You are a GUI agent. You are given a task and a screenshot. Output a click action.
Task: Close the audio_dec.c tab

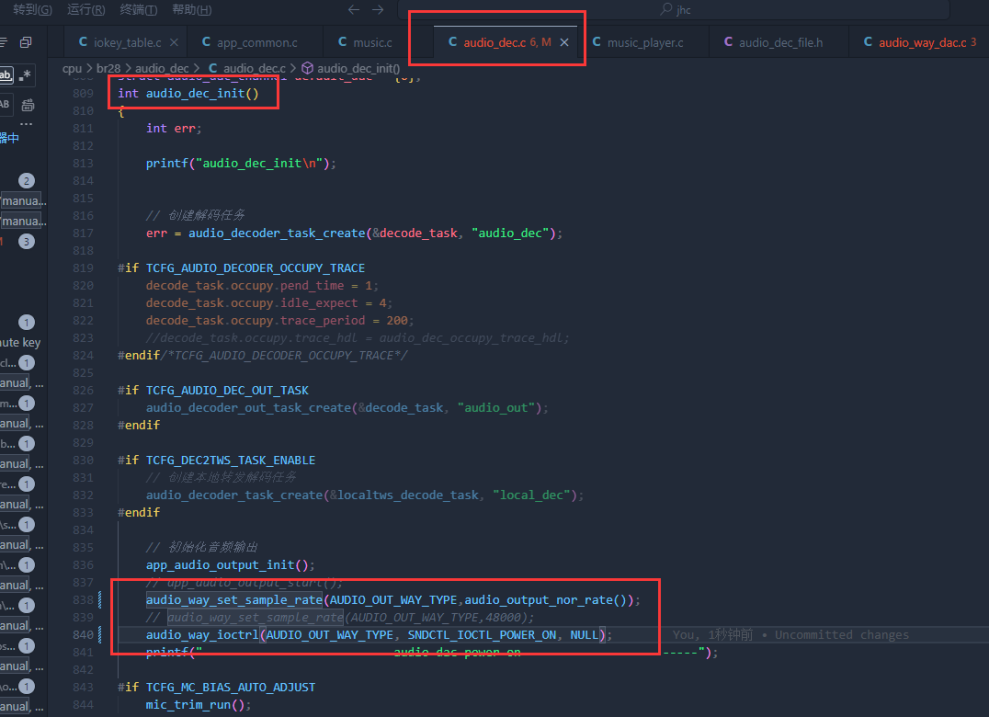click(x=565, y=42)
